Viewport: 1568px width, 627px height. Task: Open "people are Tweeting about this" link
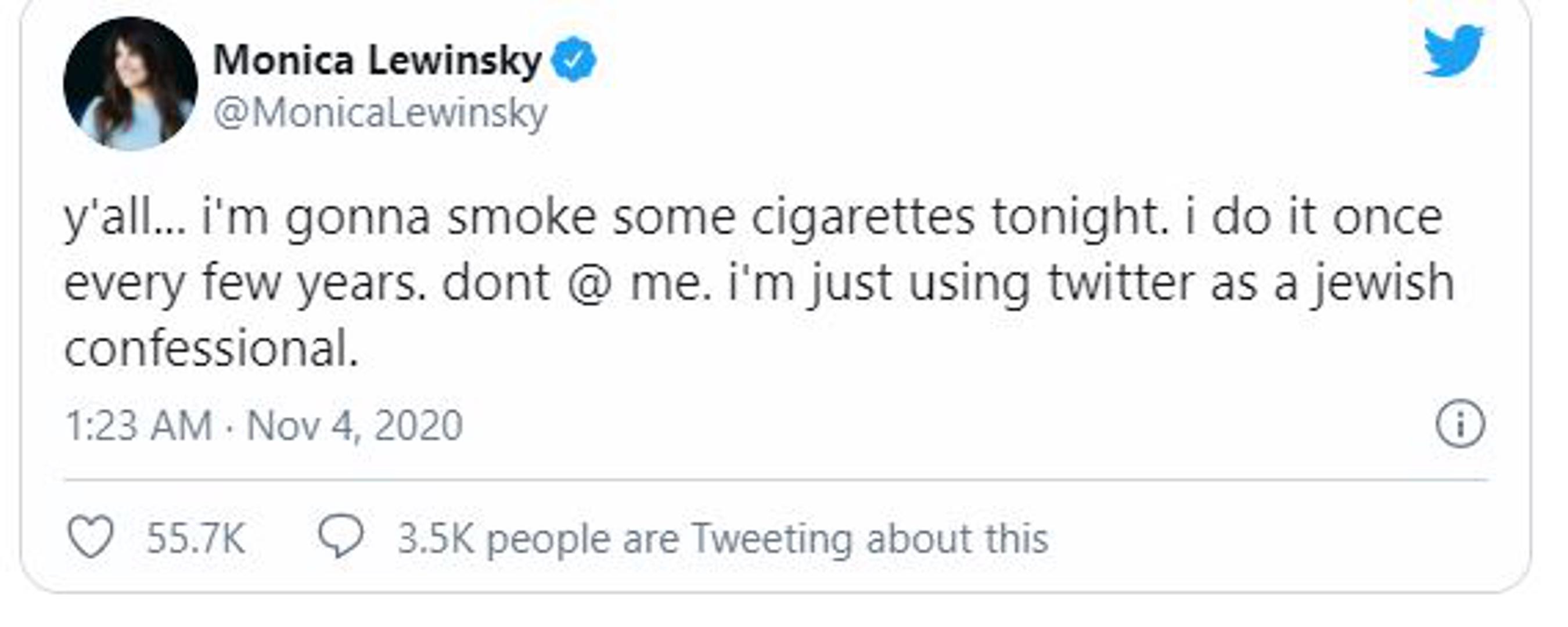click(x=767, y=538)
